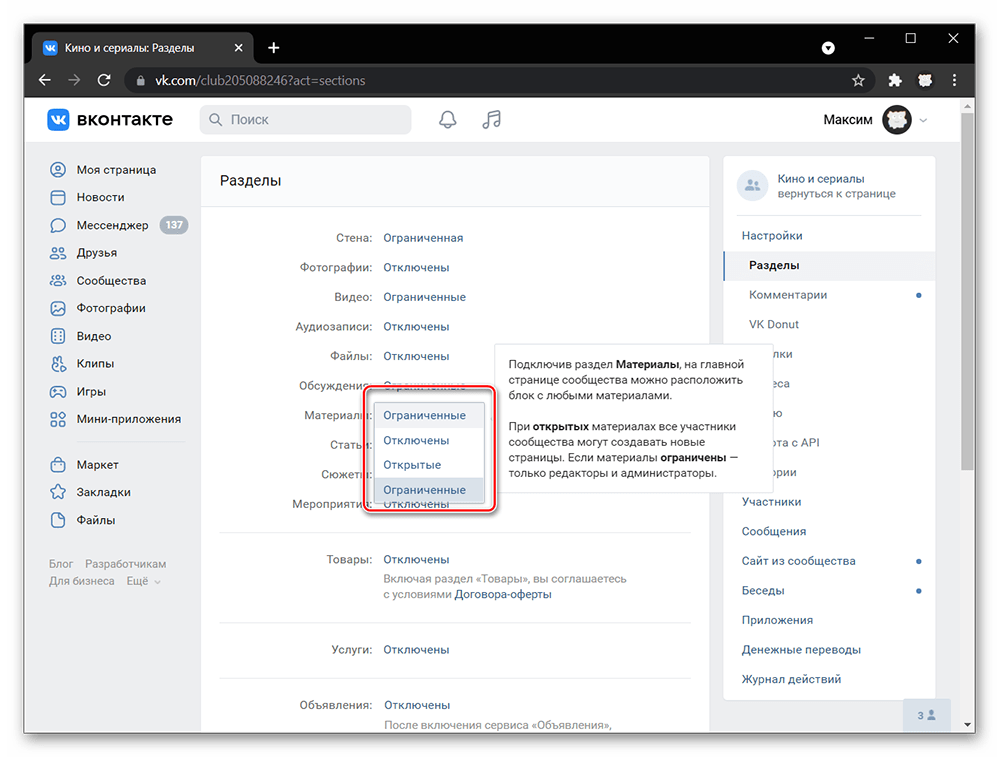Open Разработчикам footer link
Screen dimensions: 999x757
tap(126, 564)
